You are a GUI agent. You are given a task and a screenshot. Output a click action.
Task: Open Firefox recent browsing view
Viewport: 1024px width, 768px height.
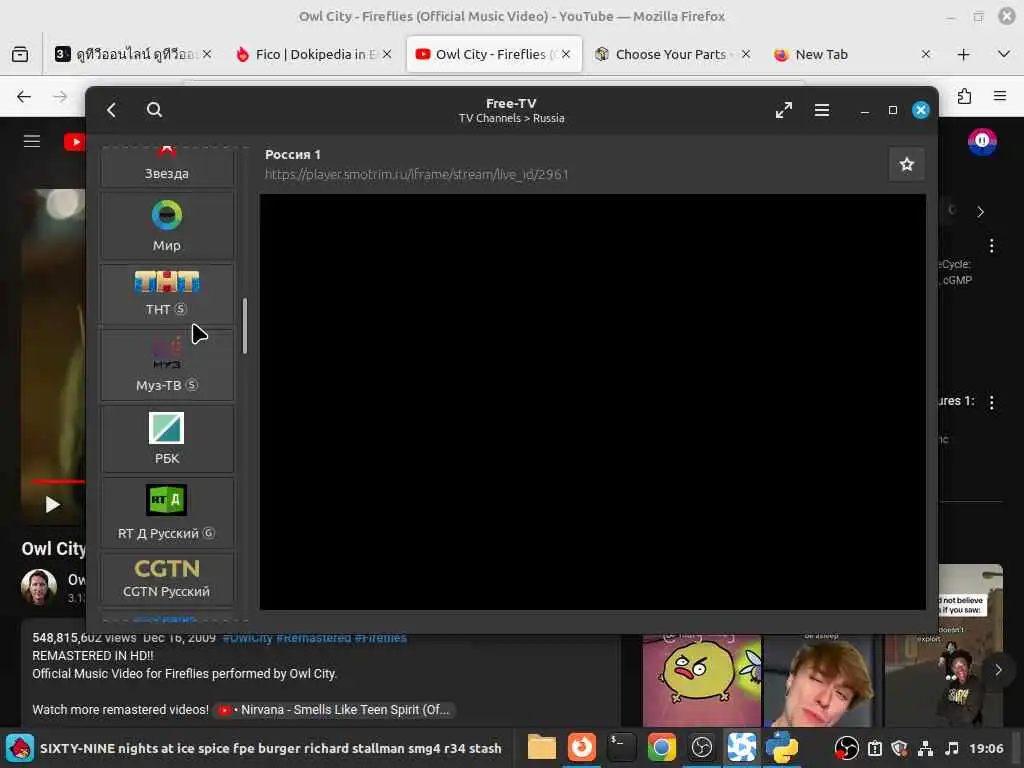[20, 54]
